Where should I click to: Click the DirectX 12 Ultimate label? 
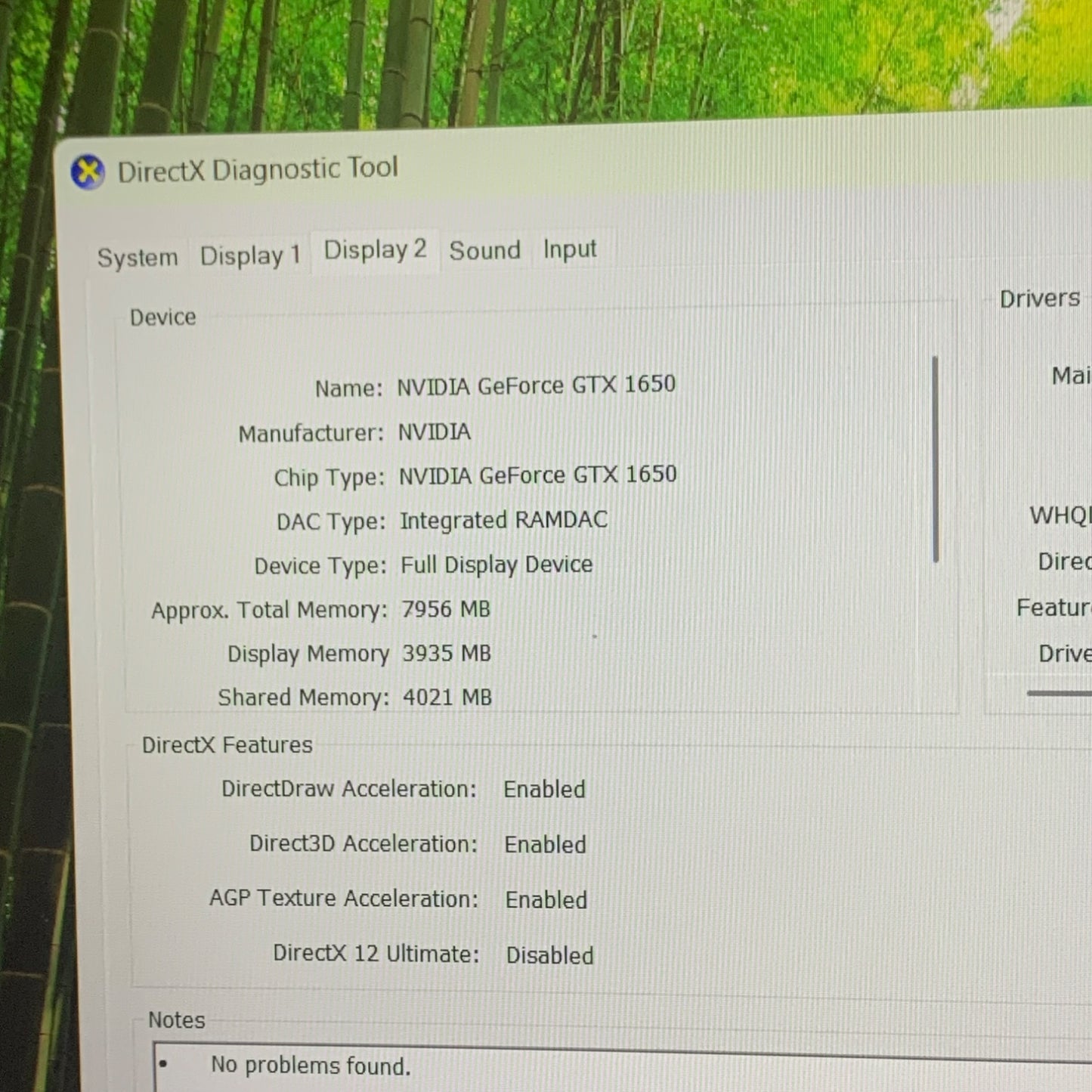pyautogui.click(x=376, y=954)
